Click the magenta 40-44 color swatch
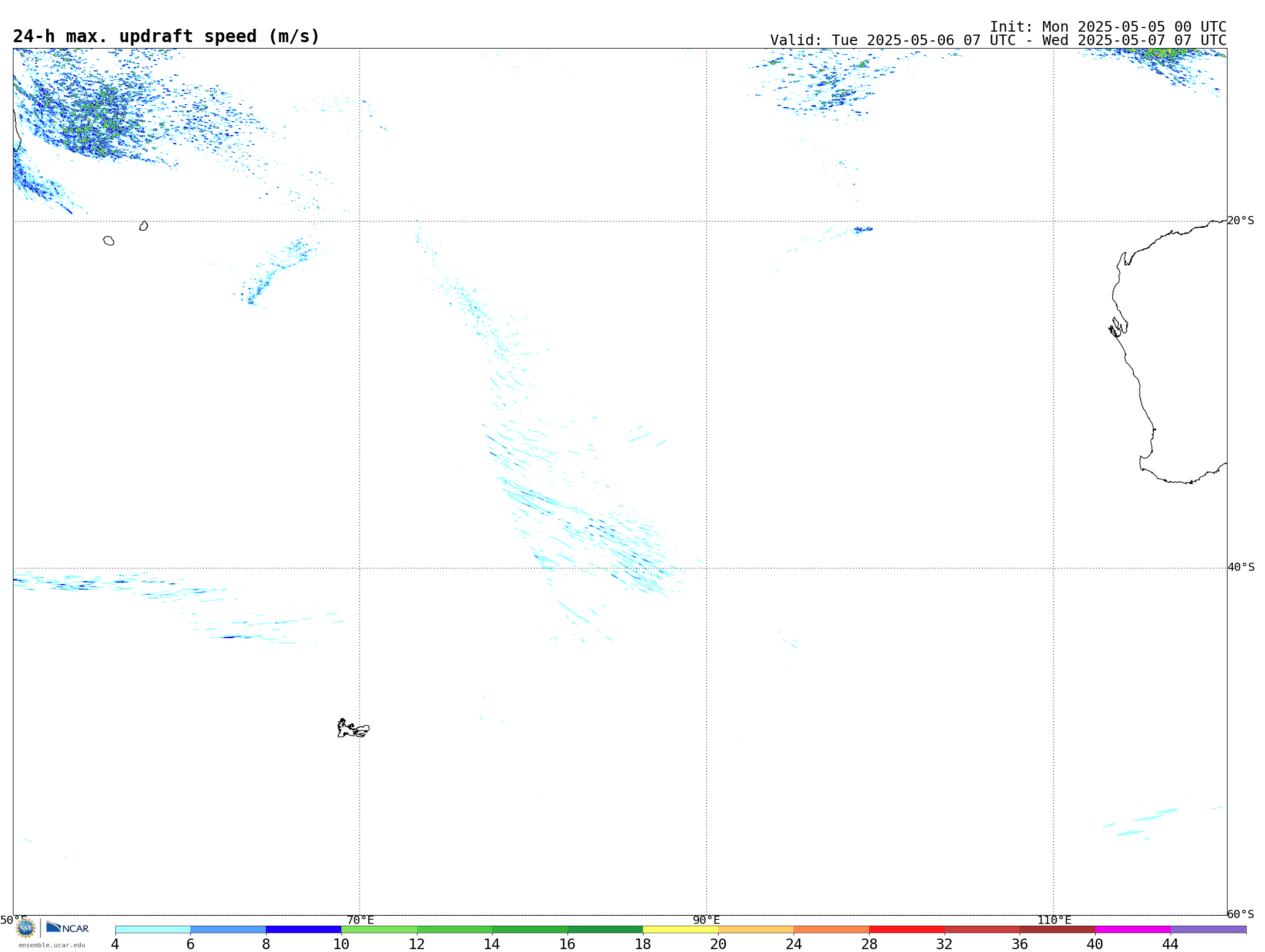The image size is (1265, 952). [x=1133, y=930]
